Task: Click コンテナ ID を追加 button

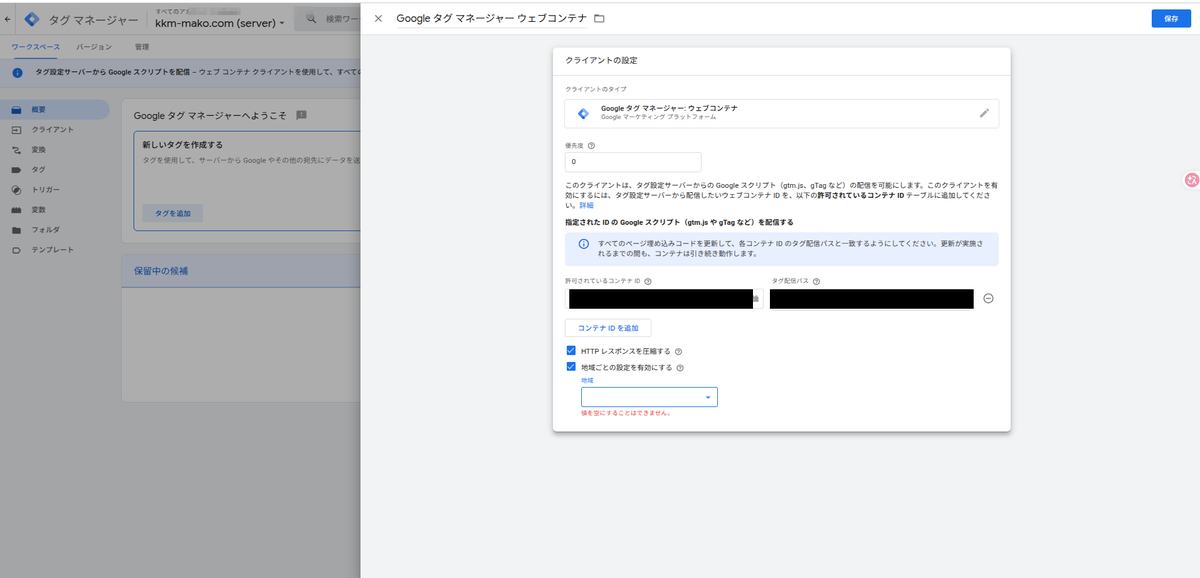Action: tap(608, 327)
